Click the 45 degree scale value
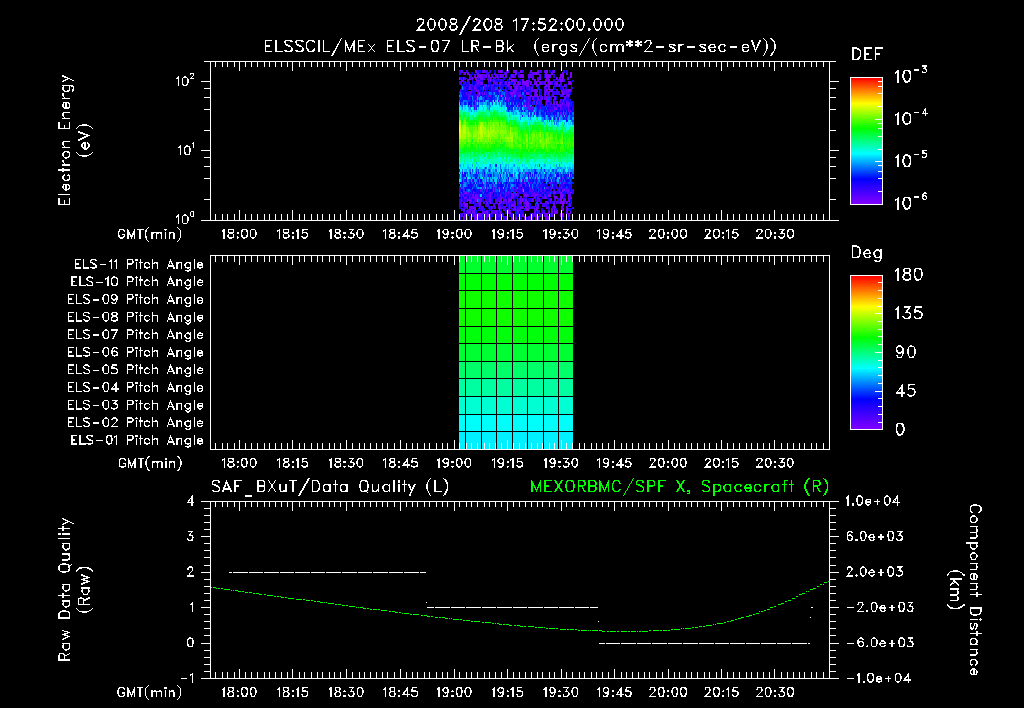Image resolution: width=1024 pixels, height=708 pixels. [x=906, y=391]
